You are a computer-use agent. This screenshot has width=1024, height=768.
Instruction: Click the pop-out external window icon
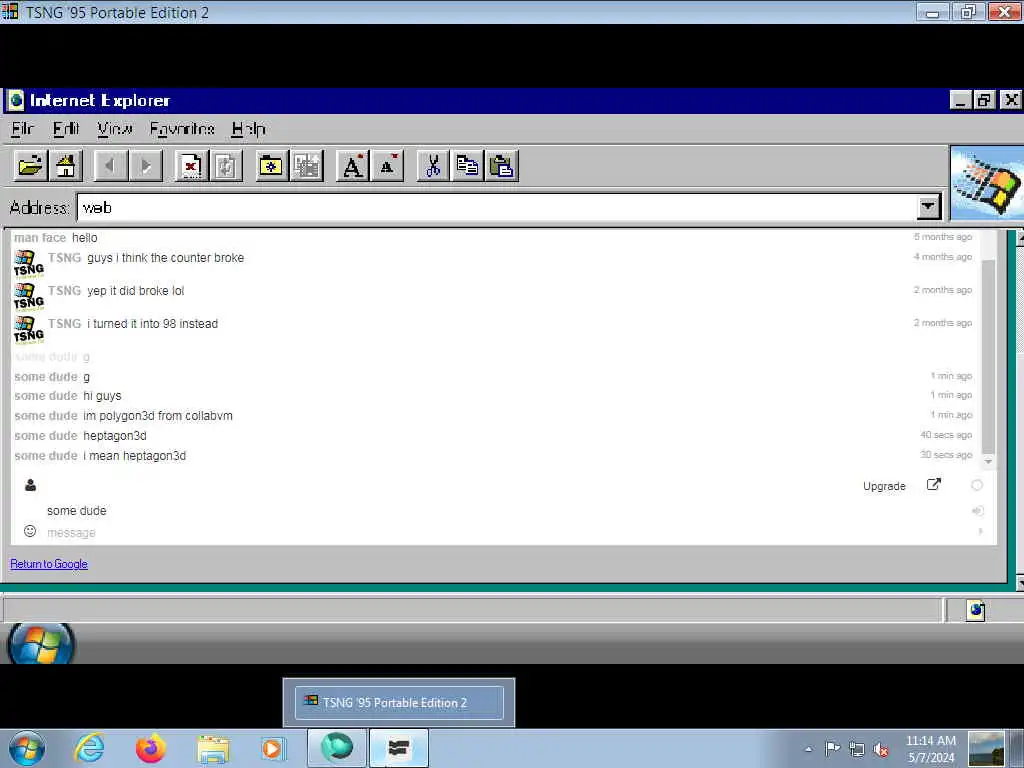(934, 485)
